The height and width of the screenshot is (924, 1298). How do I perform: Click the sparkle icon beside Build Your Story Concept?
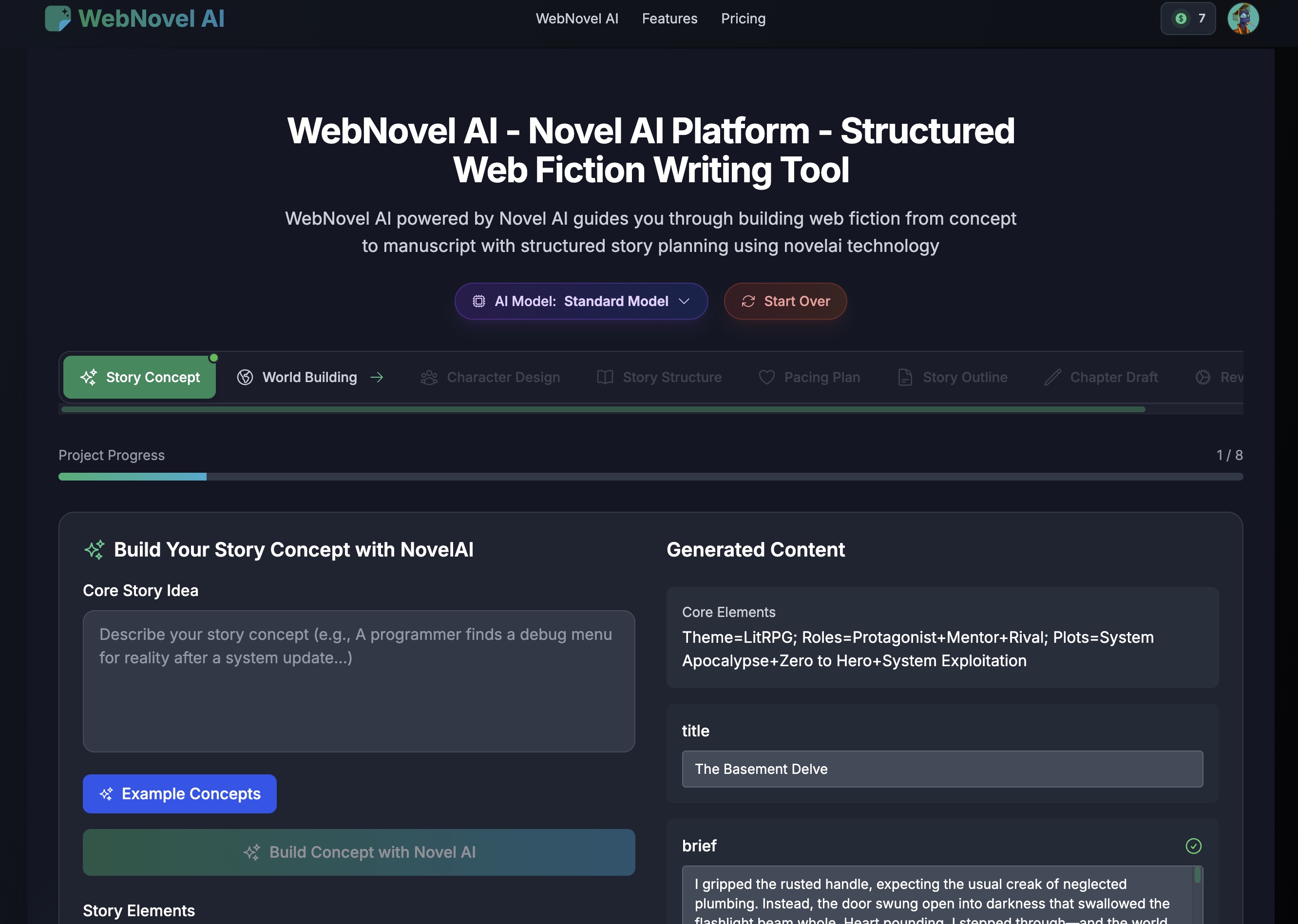(x=95, y=550)
